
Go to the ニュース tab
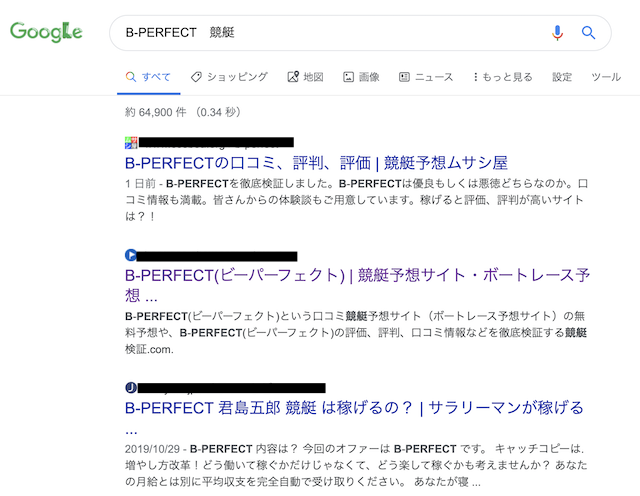click(x=426, y=77)
